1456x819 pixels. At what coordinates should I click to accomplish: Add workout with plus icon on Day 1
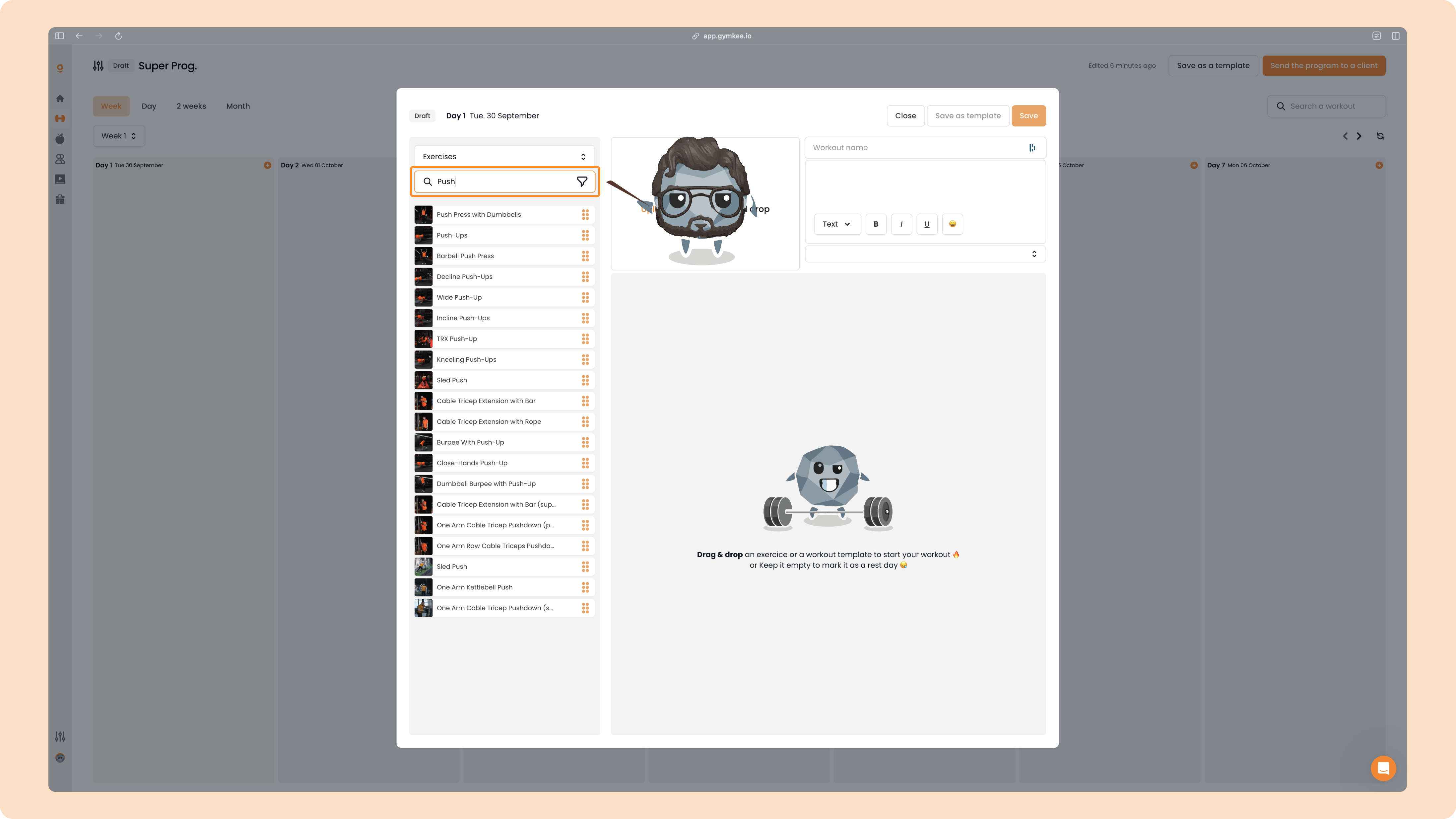pos(267,165)
